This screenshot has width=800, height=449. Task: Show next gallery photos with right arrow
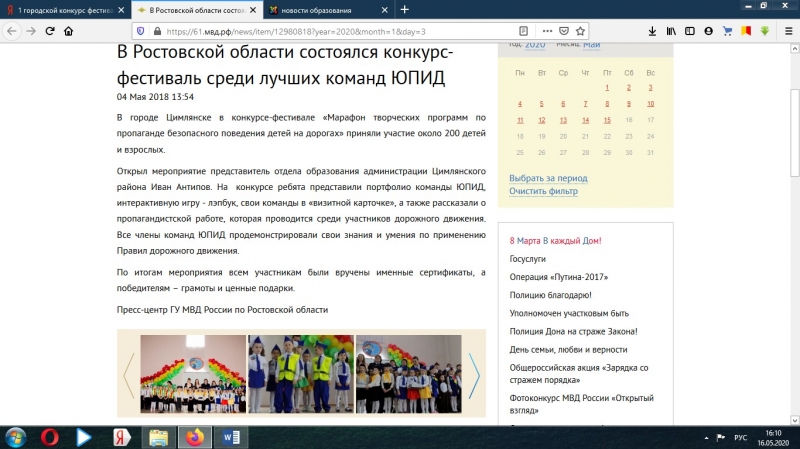[x=474, y=375]
